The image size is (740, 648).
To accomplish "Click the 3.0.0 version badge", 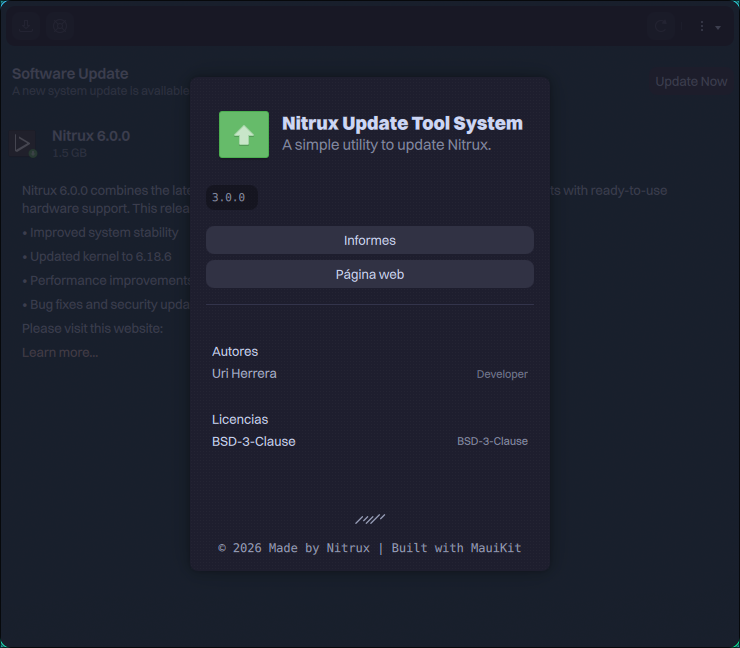I will (229, 198).
